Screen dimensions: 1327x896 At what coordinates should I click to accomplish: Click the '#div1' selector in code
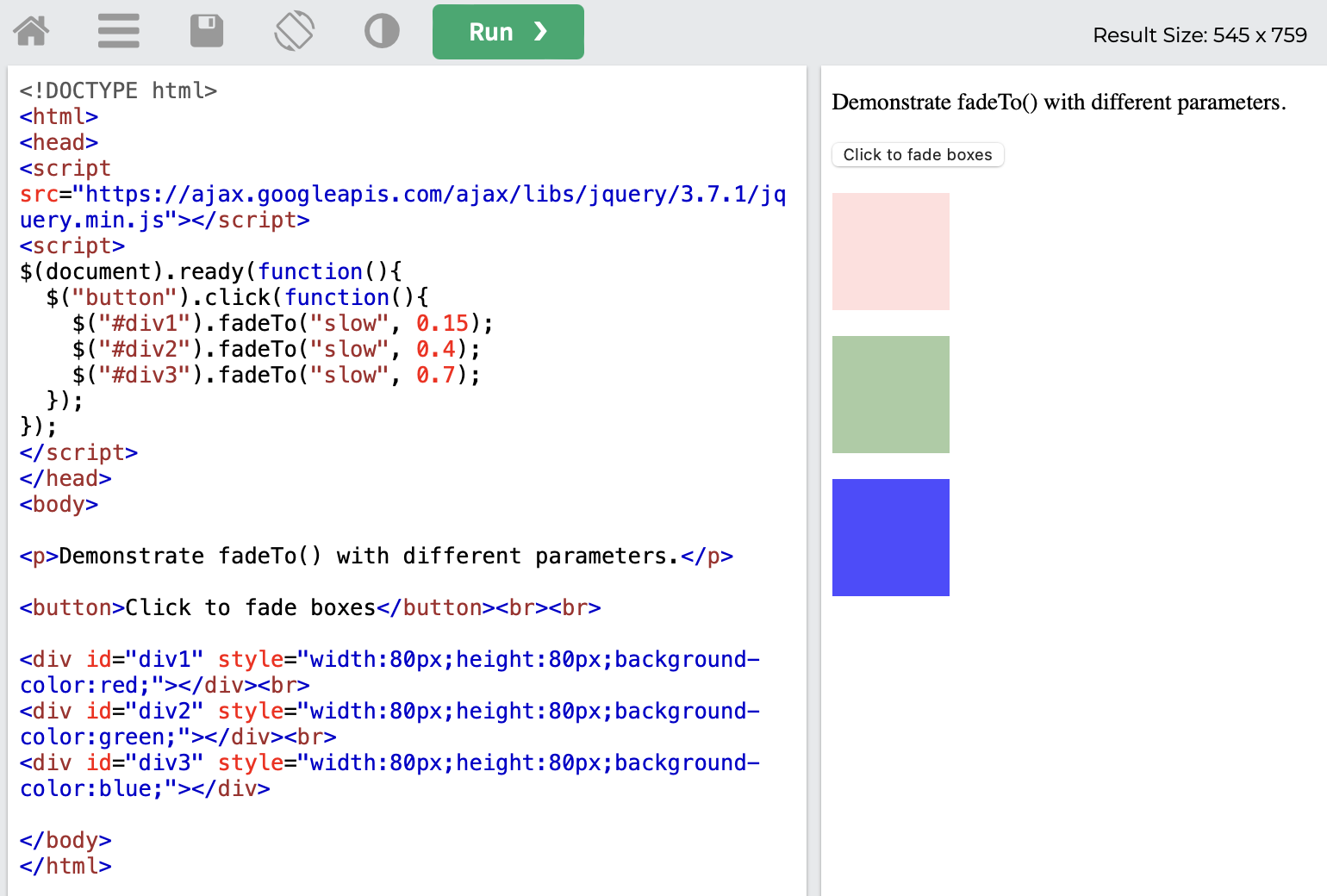pyautogui.click(x=144, y=323)
